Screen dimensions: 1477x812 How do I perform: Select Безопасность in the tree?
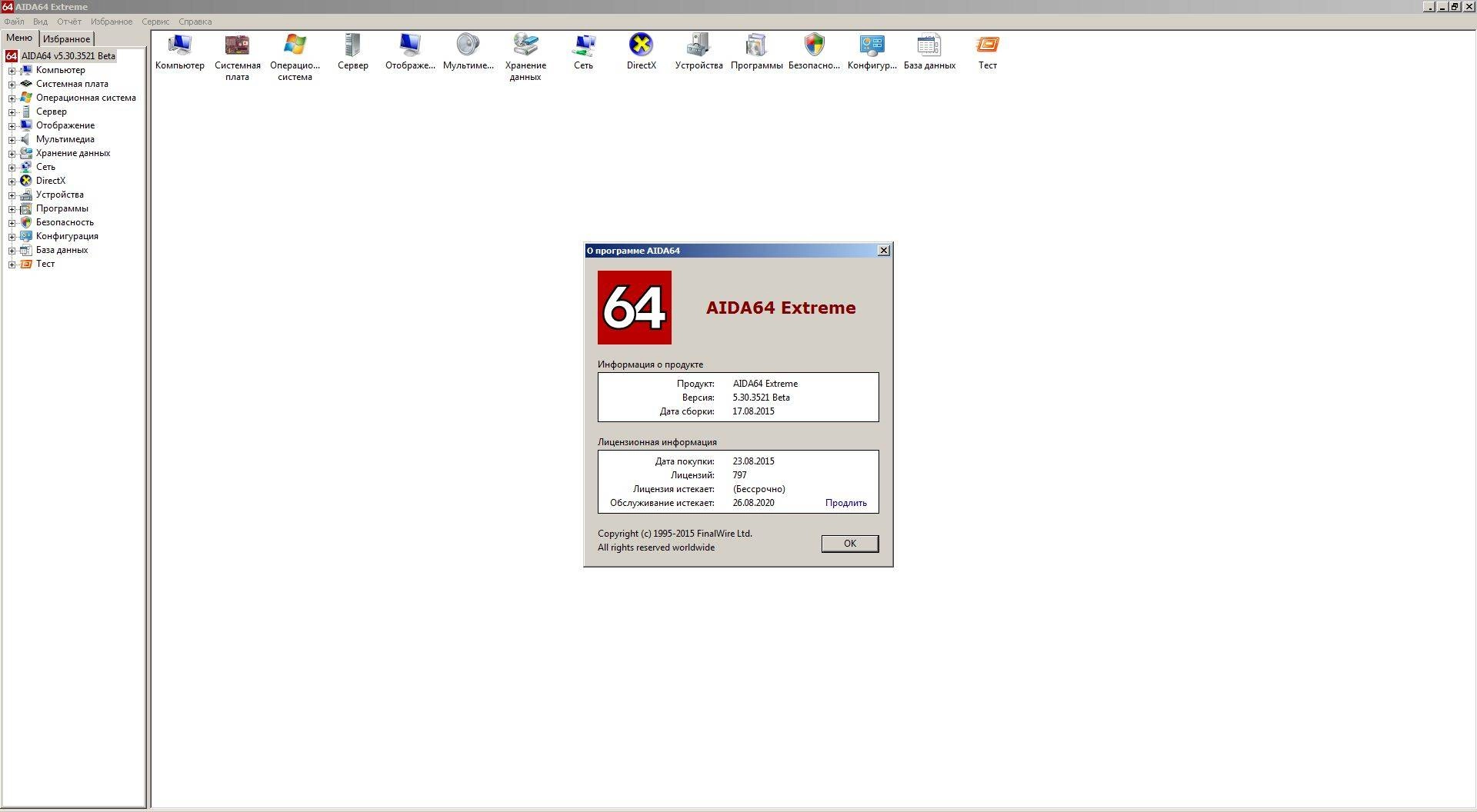(x=65, y=222)
